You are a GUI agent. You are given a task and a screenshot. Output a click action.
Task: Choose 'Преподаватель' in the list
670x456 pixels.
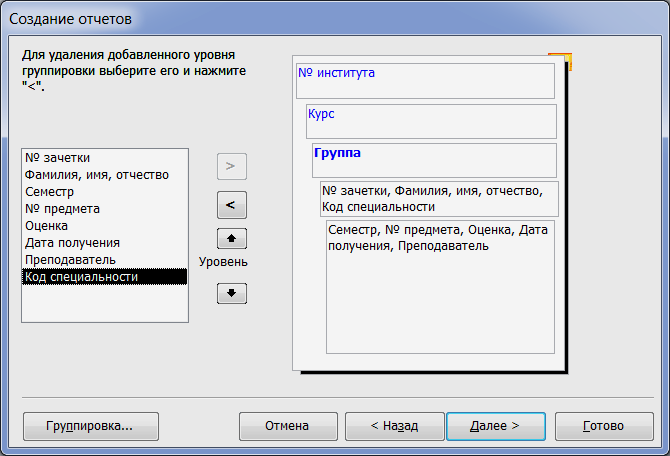point(105,260)
